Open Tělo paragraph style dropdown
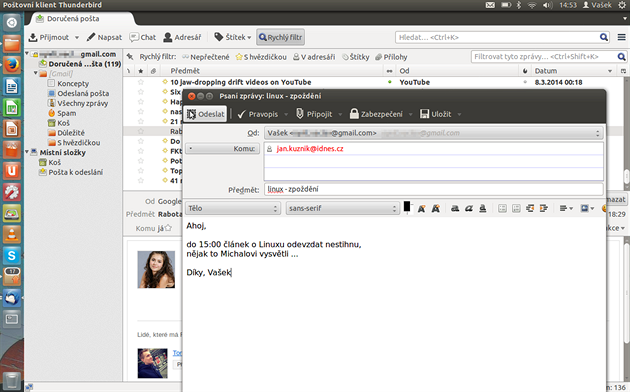The height and width of the screenshot is (392, 630). tap(233, 208)
